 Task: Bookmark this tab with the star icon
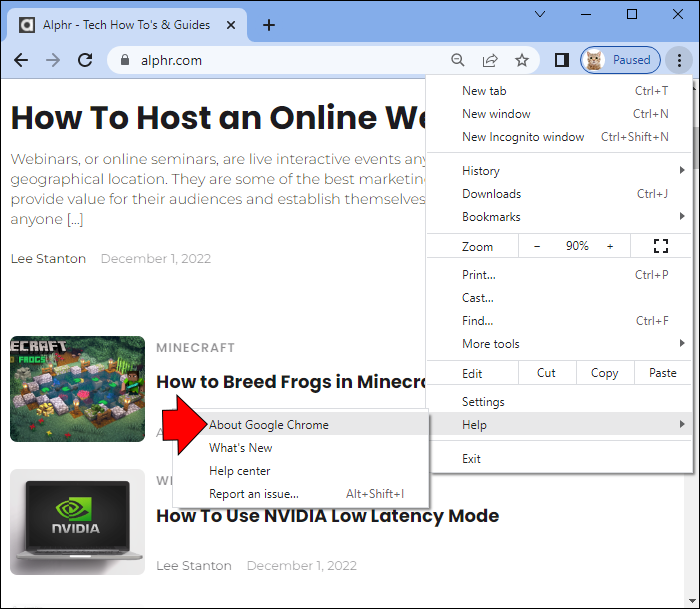(x=521, y=60)
